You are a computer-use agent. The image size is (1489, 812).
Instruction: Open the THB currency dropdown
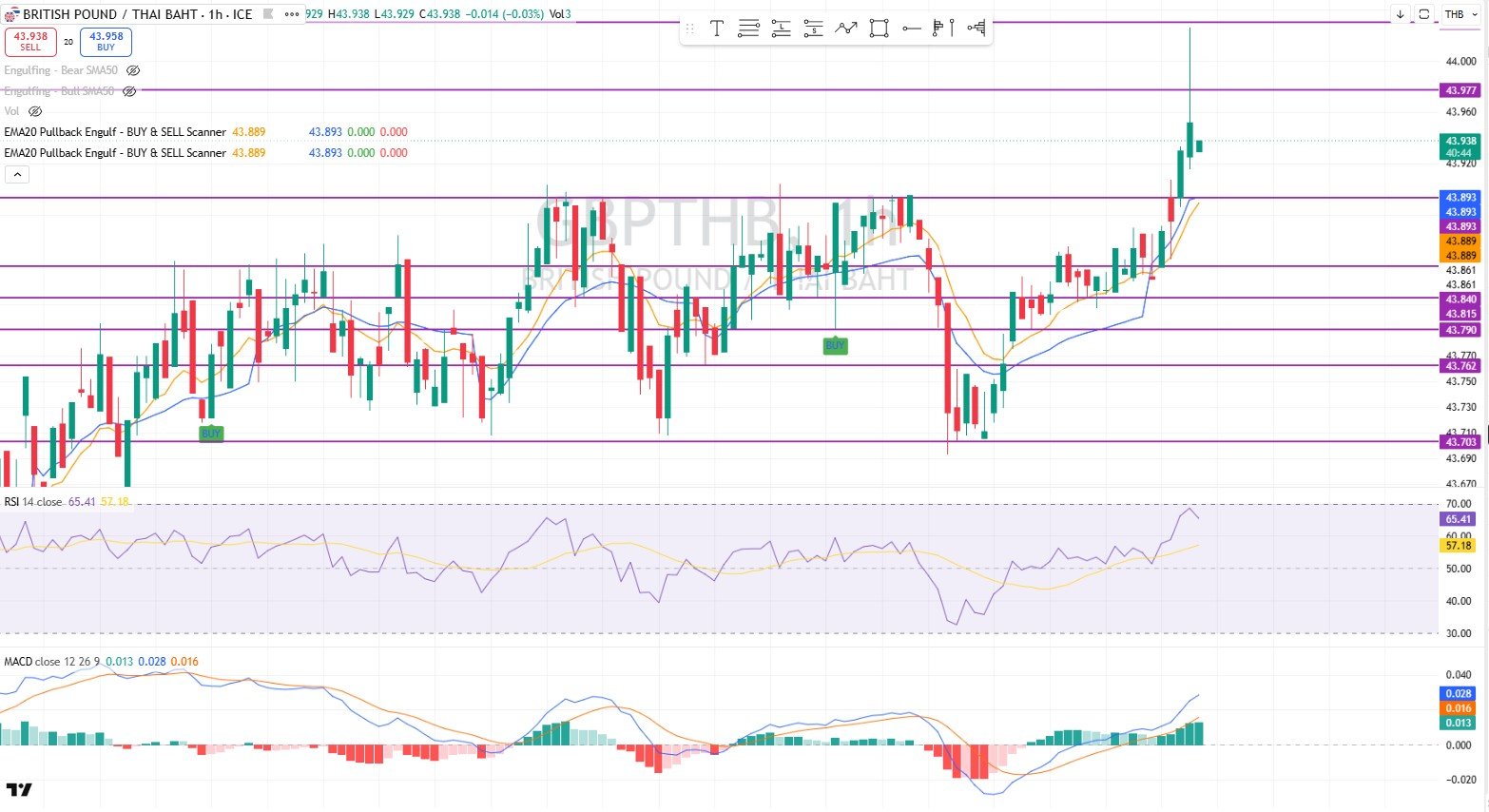point(1455,14)
